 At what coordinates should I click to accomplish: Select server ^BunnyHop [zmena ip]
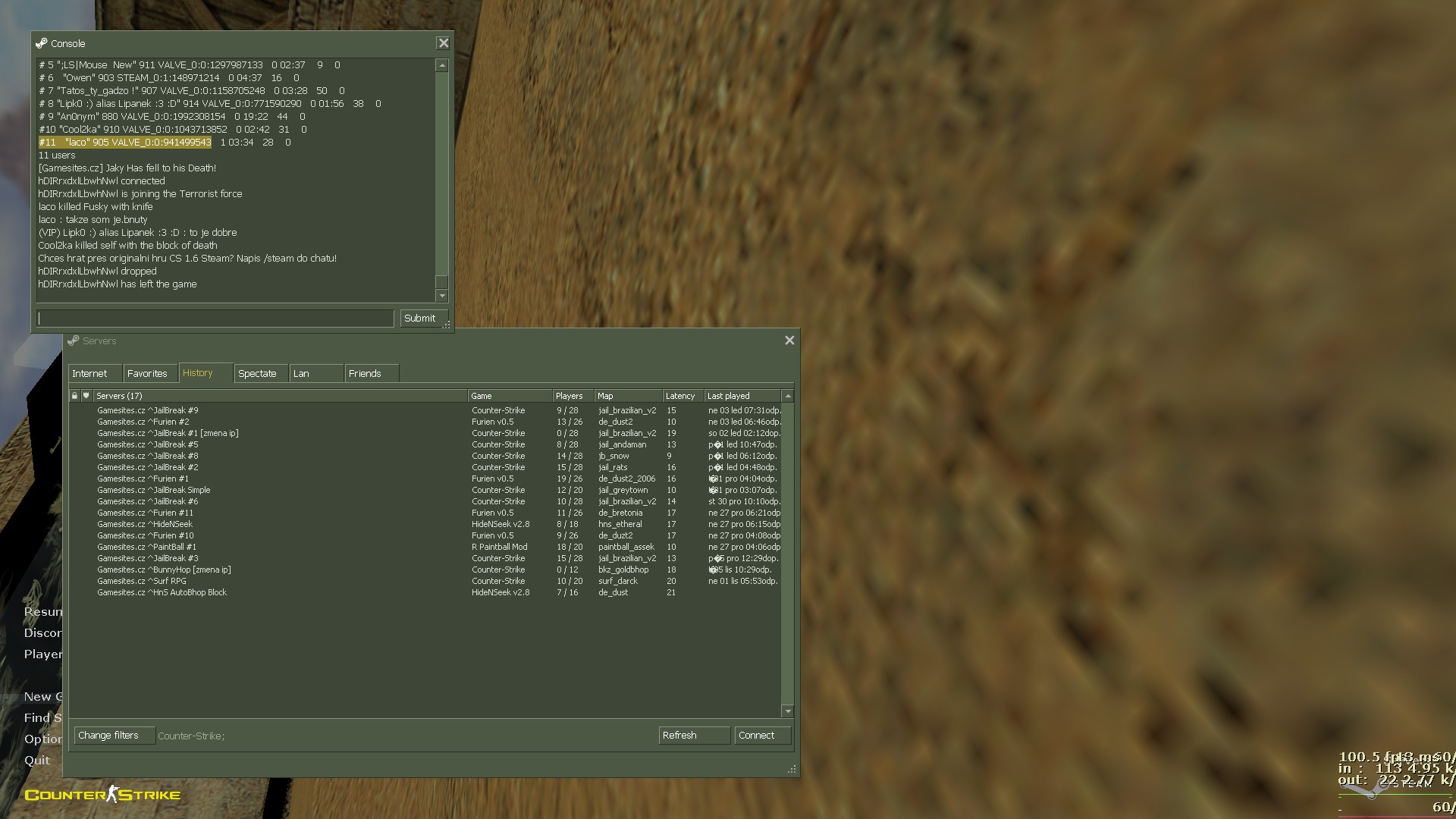pyautogui.click(x=425, y=570)
